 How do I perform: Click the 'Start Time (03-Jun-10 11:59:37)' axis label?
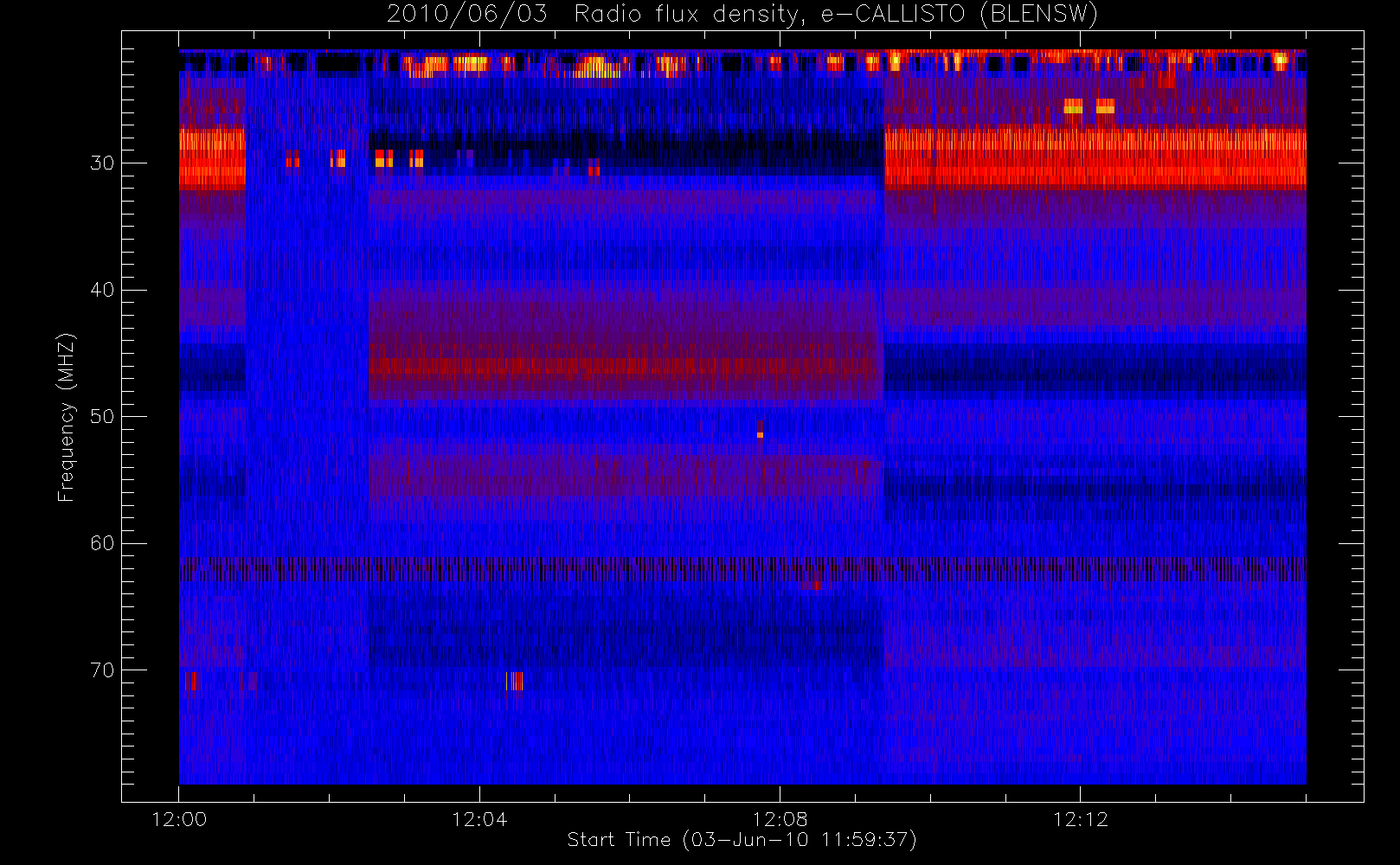(x=742, y=840)
